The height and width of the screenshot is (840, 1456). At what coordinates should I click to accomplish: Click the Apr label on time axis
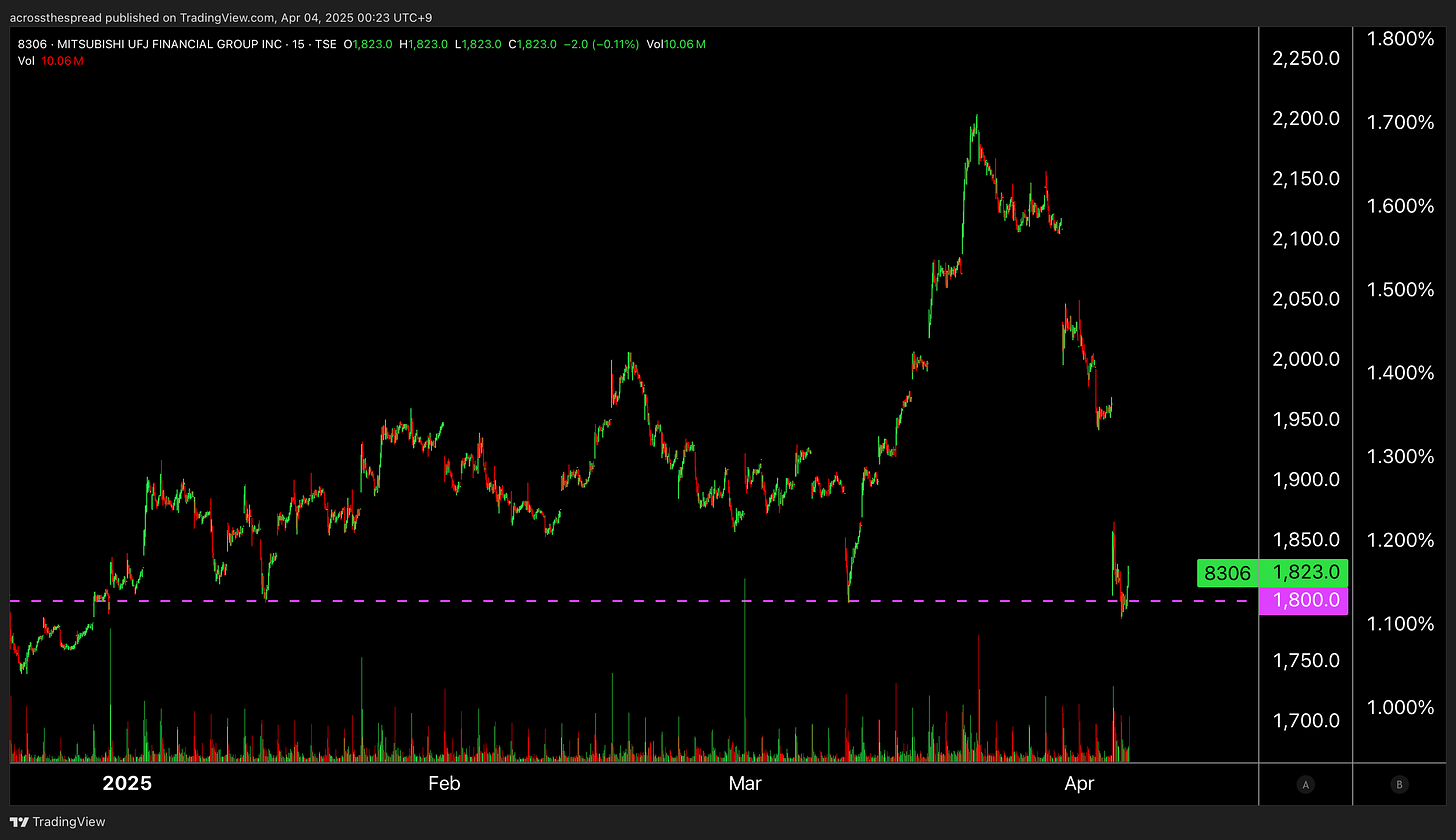coord(1079,783)
